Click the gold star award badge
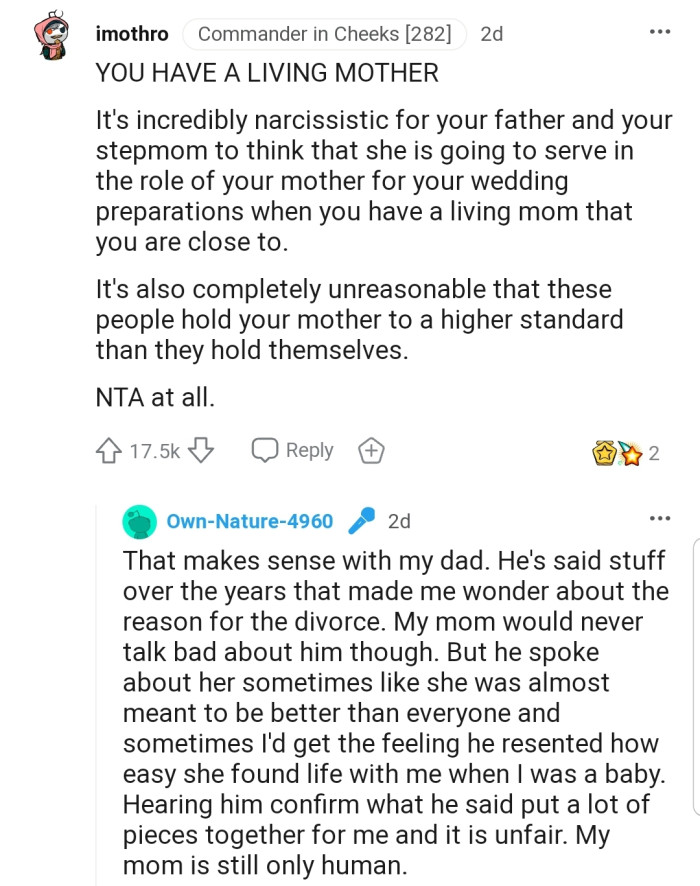 604,450
